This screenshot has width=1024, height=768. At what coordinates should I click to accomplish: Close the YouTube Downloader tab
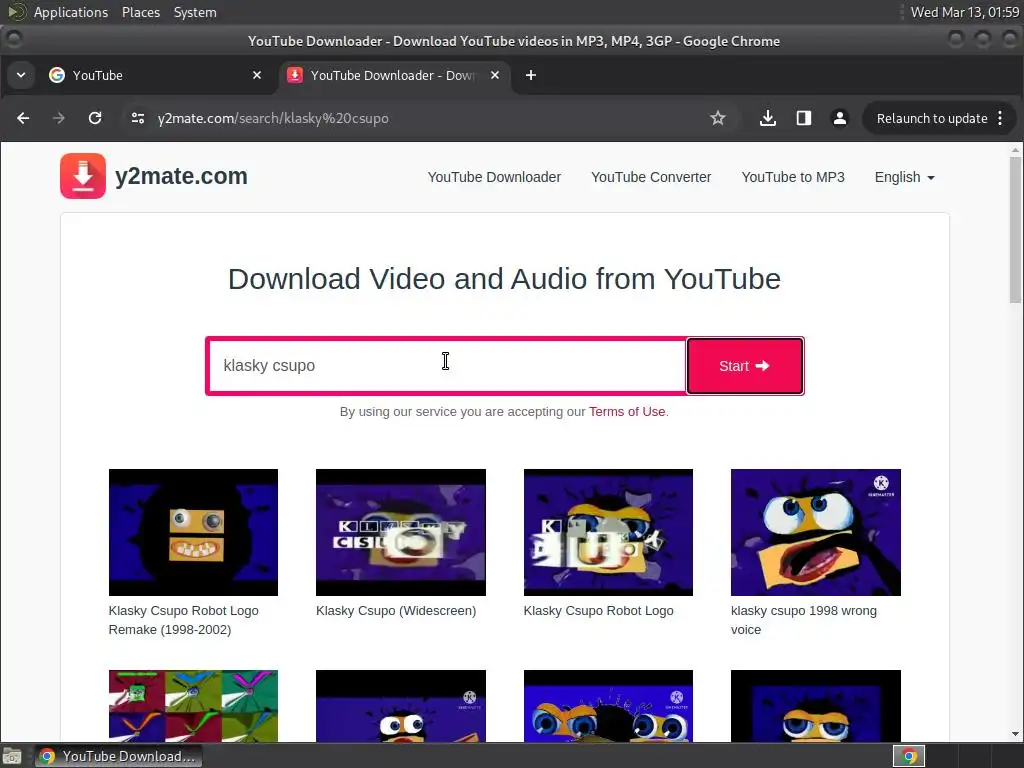pyautogui.click(x=495, y=75)
